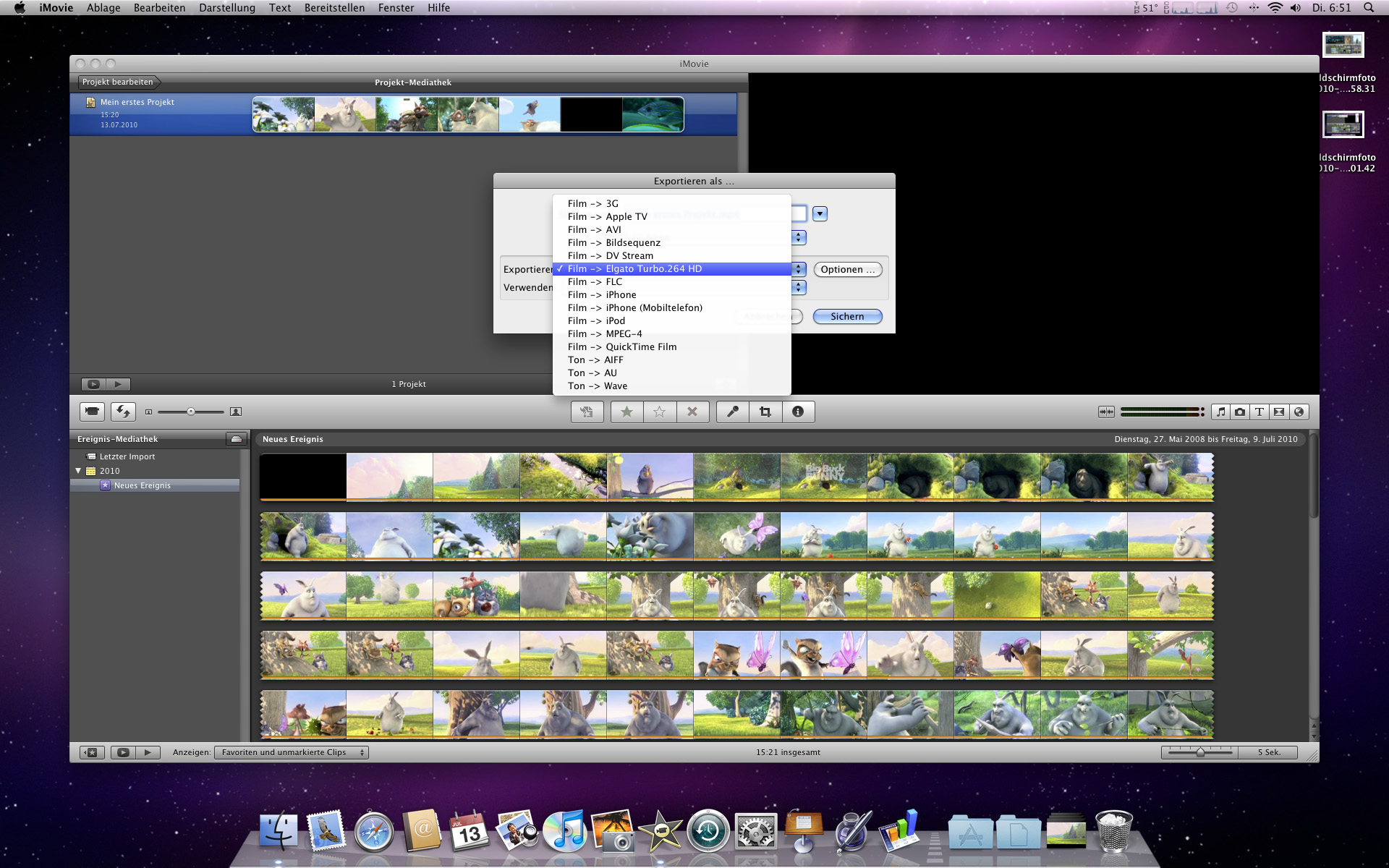
Task: Adjust the event thumbnail duration slider
Action: [x=1200, y=752]
